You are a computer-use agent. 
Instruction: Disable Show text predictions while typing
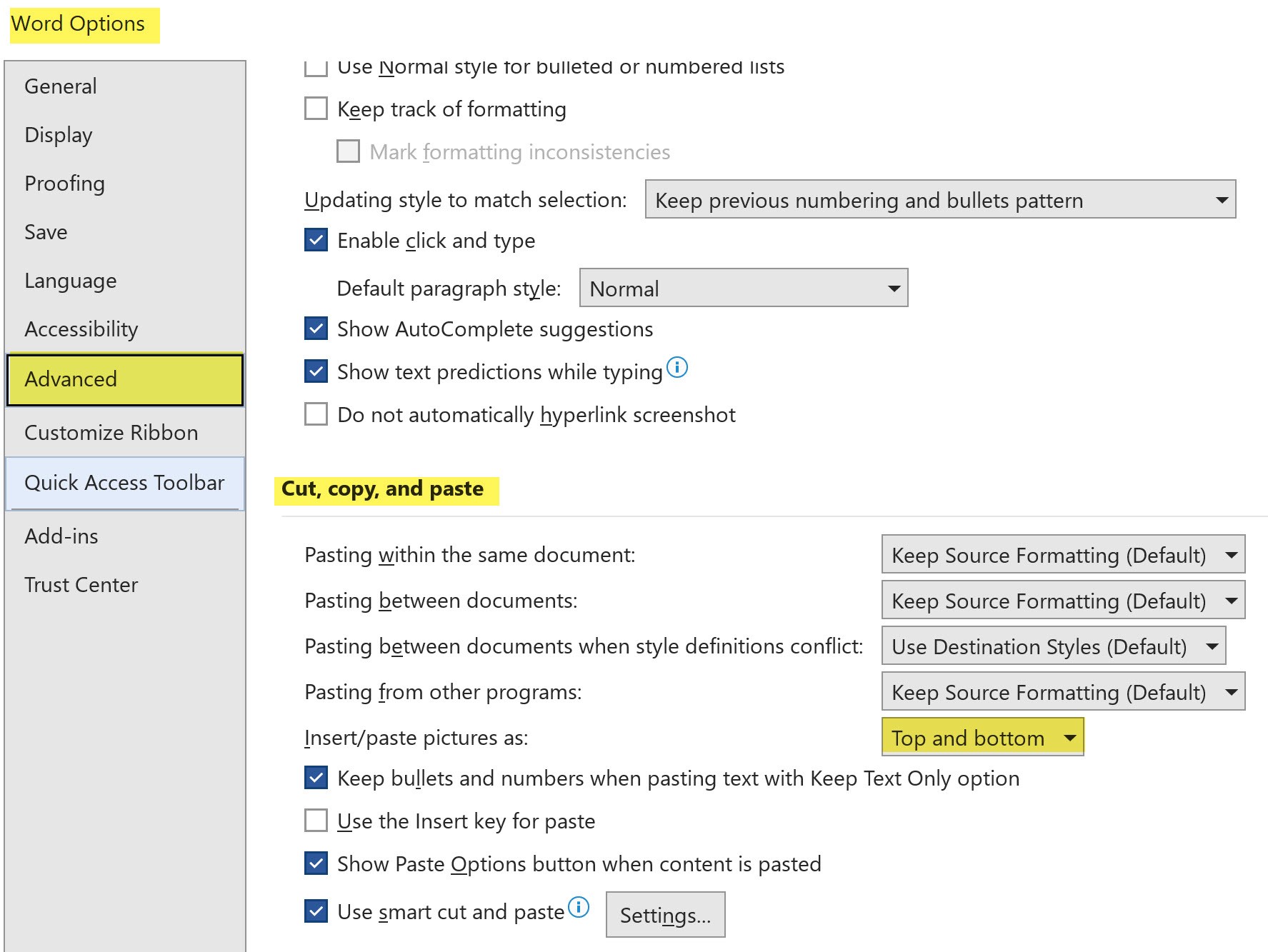[316, 371]
